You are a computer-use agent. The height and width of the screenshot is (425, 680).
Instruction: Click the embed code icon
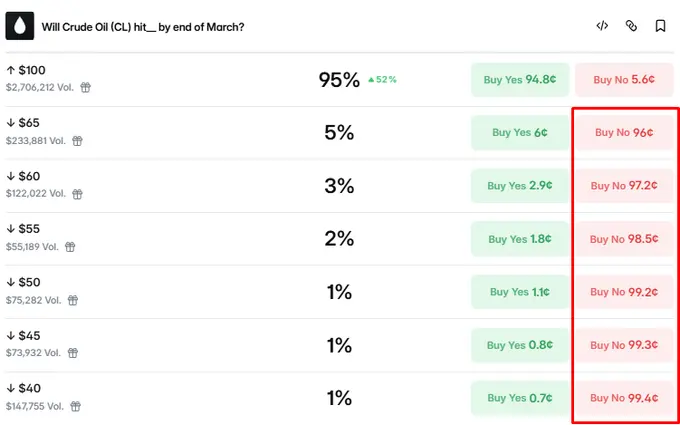click(602, 26)
